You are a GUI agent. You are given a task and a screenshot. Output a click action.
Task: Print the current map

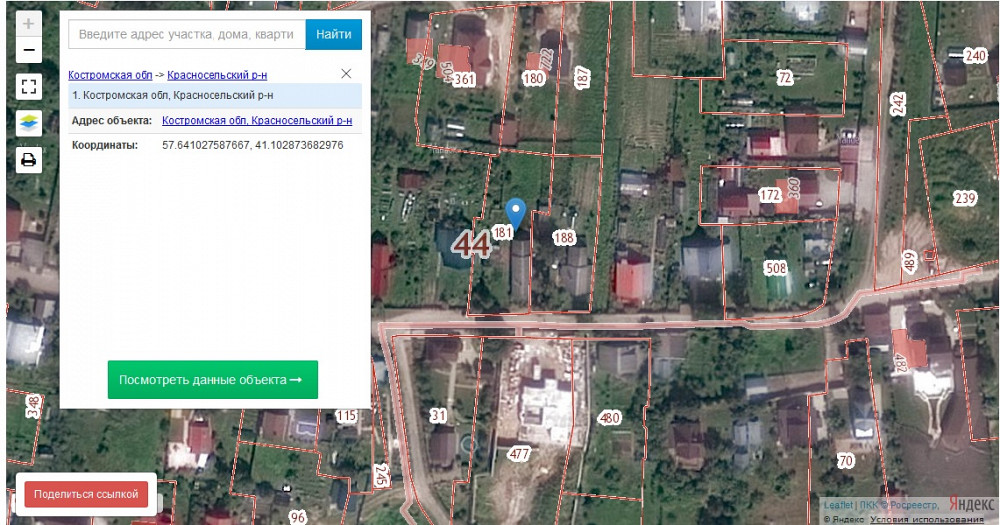[29, 160]
